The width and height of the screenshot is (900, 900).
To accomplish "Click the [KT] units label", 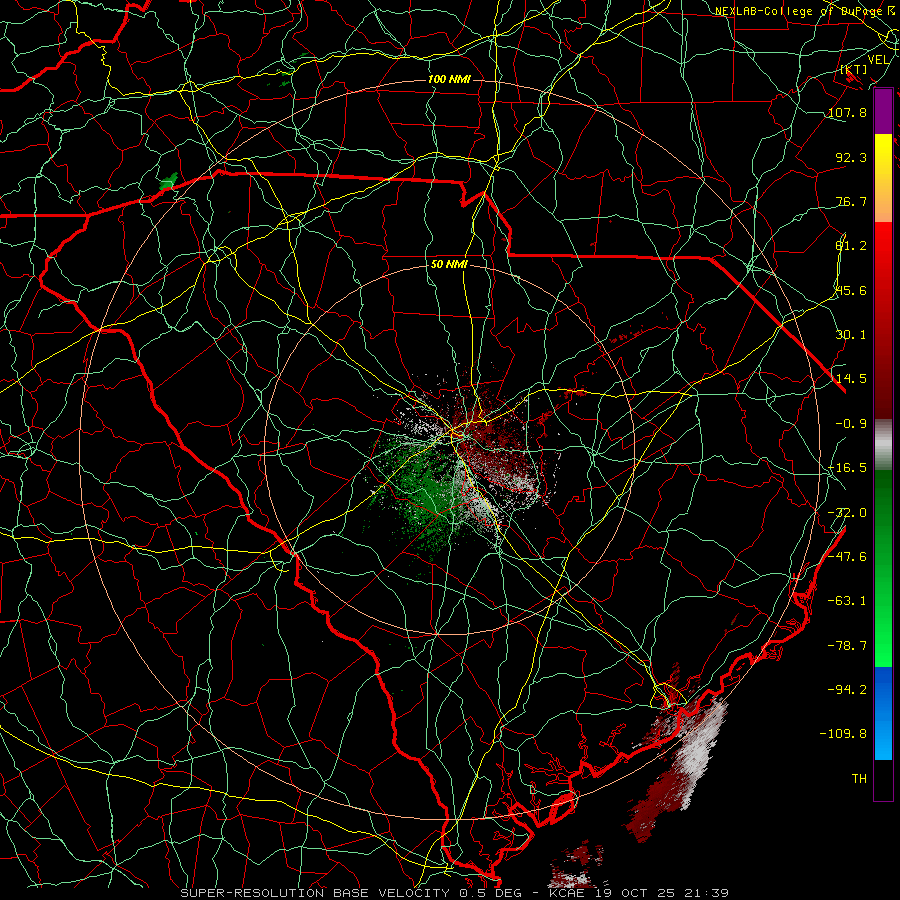I will pos(854,69).
